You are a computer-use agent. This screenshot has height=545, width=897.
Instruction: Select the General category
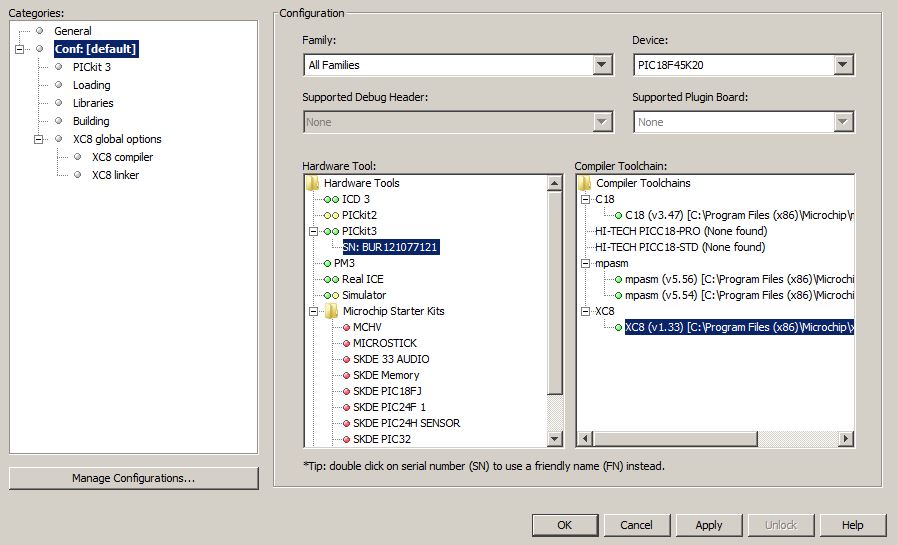(73, 31)
